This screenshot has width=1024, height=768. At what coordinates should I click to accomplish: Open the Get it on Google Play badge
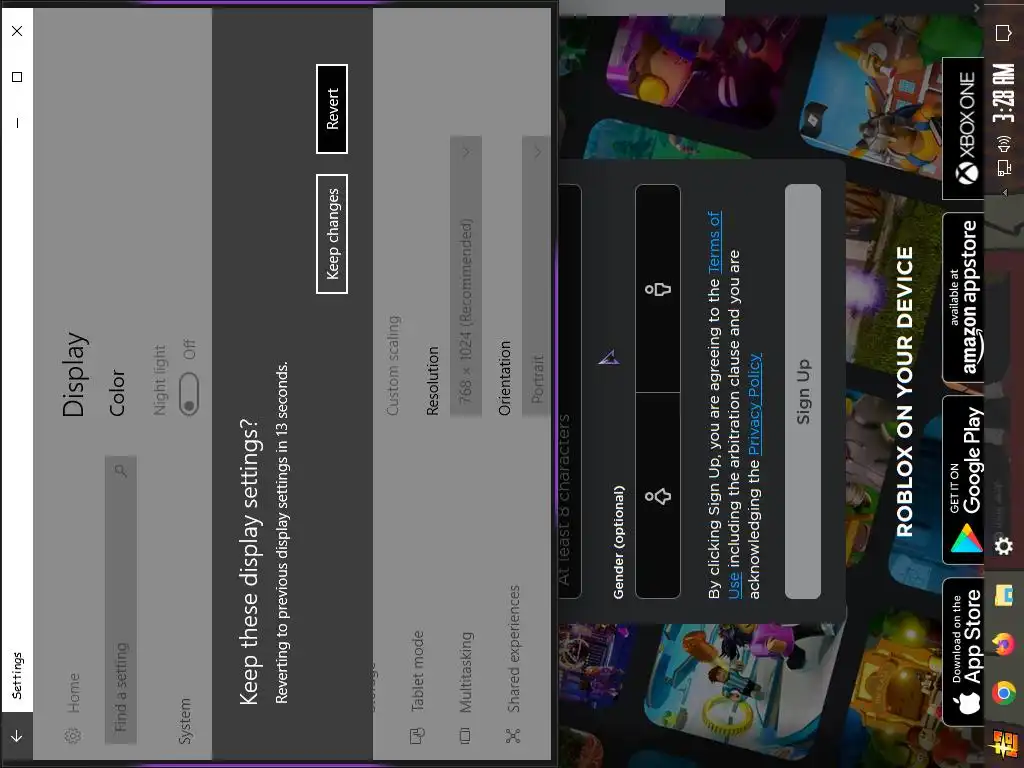(x=963, y=480)
